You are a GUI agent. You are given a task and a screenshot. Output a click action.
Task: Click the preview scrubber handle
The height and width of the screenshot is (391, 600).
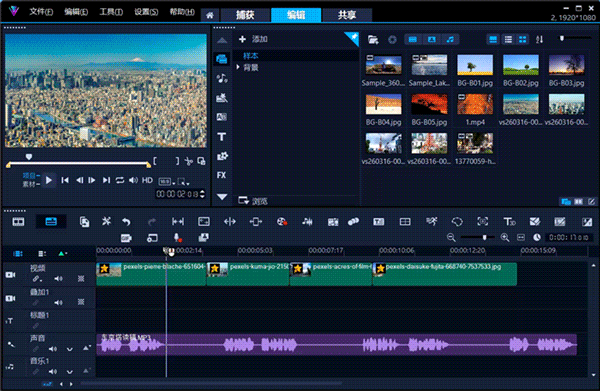[x=29, y=156]
